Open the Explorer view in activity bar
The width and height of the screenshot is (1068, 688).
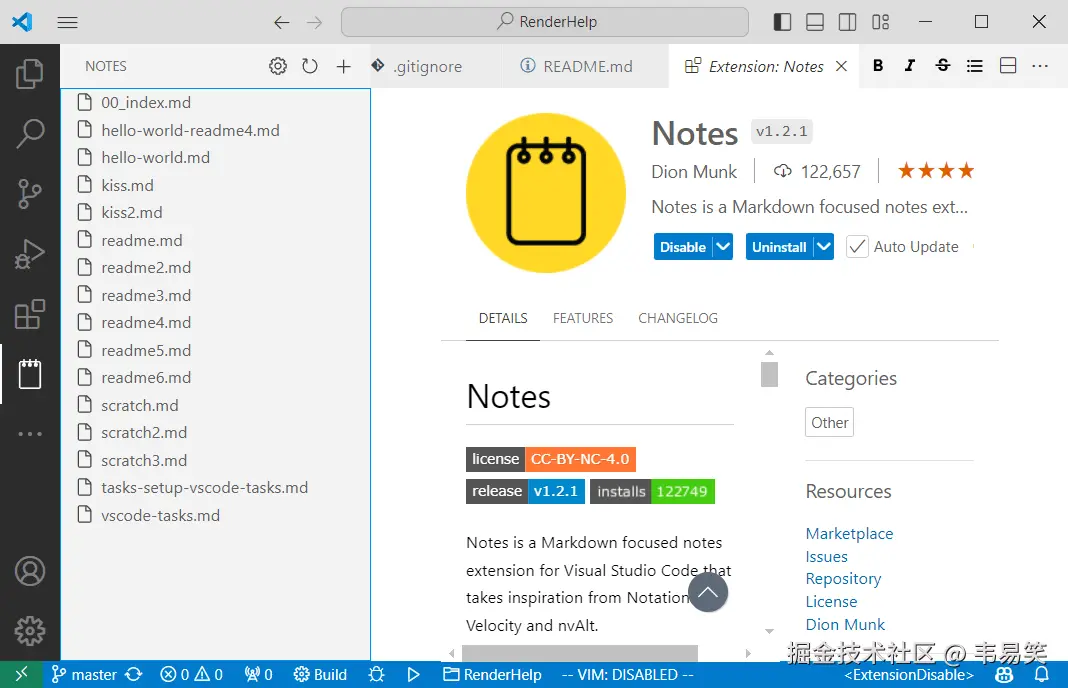pyautogui.click(x=29, y=74)
